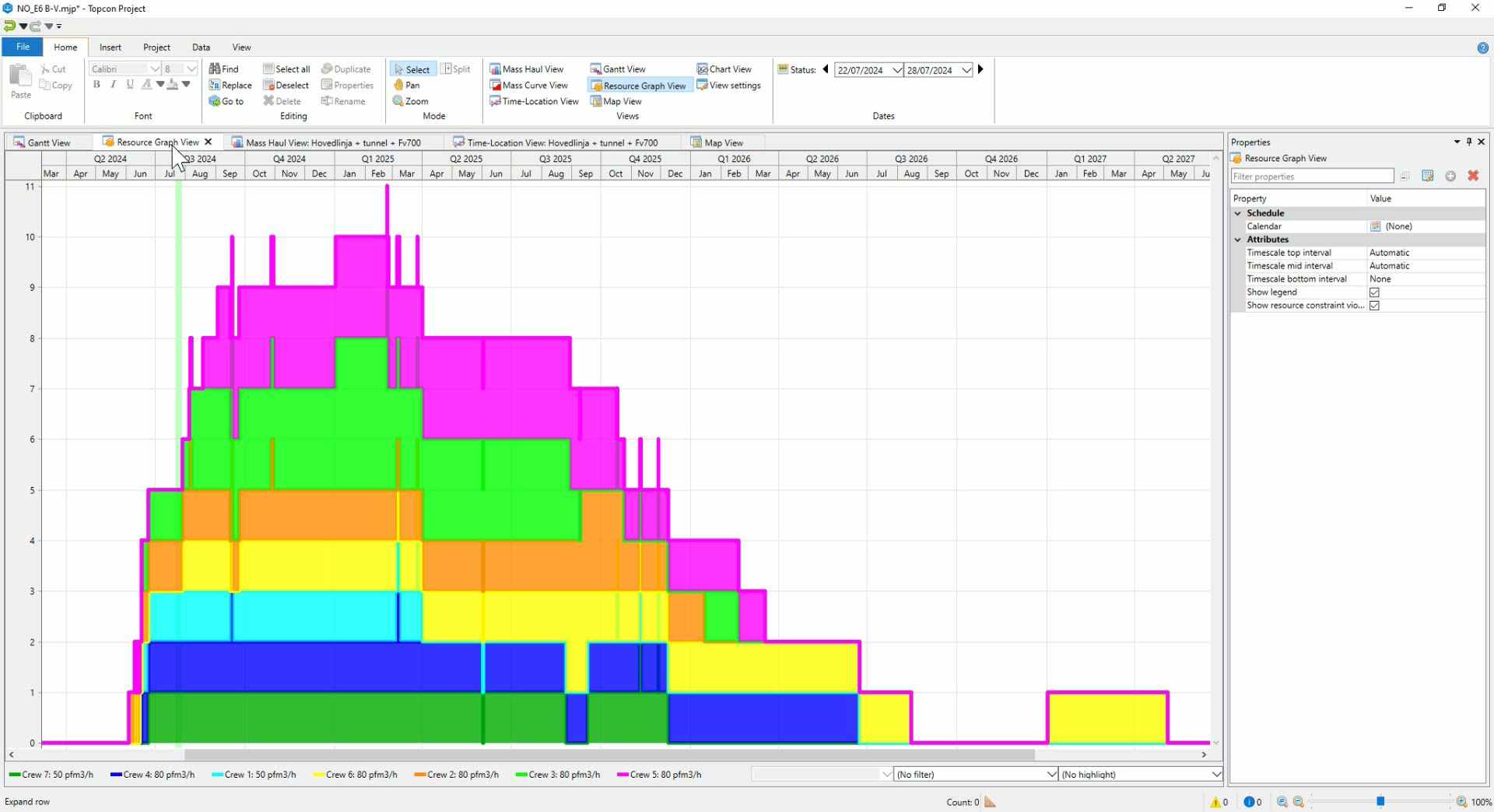Close the Resource Graph View tab
Viewport: 1494px width, 812px height.
click(209, 142)
